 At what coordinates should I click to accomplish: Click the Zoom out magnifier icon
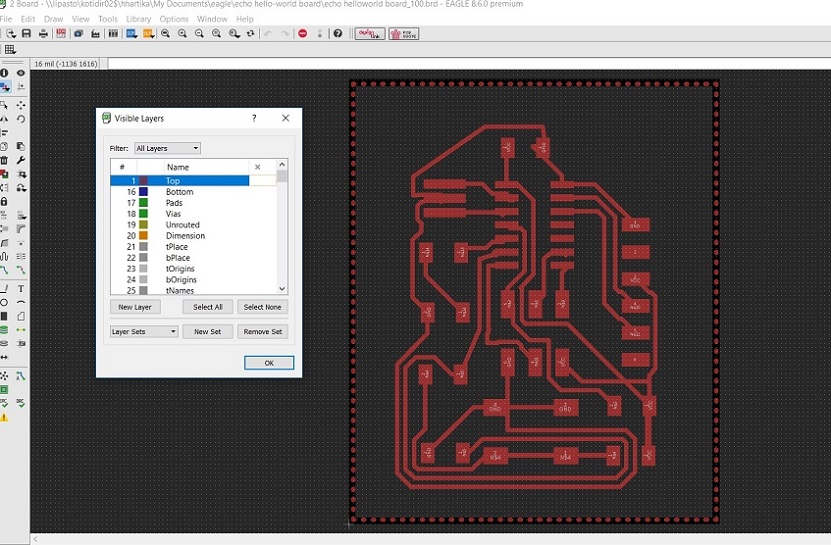click(199, 34)
